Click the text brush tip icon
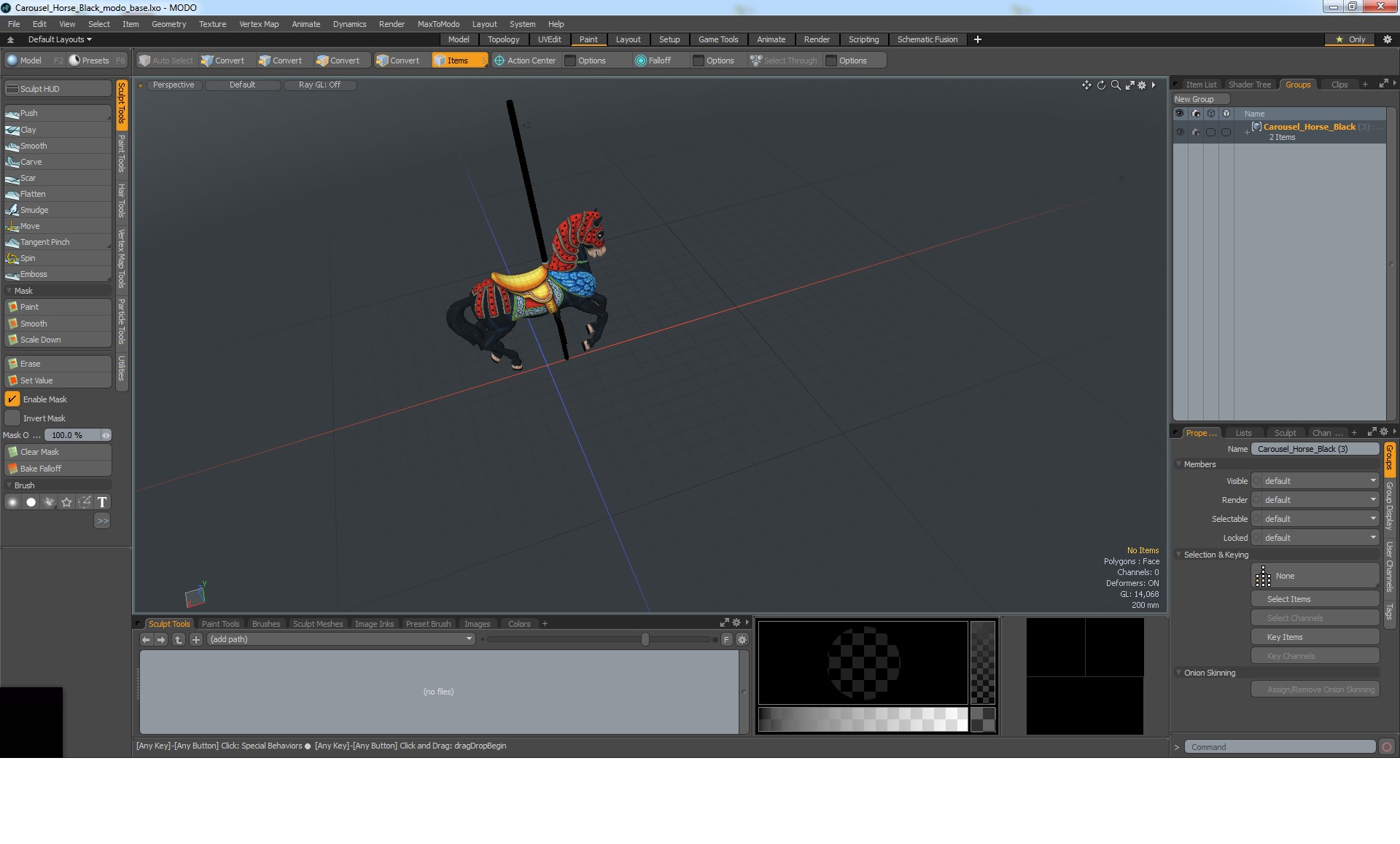Viewport: 1400px width, 844px height. pyautogui.click(x=102, y=502)
